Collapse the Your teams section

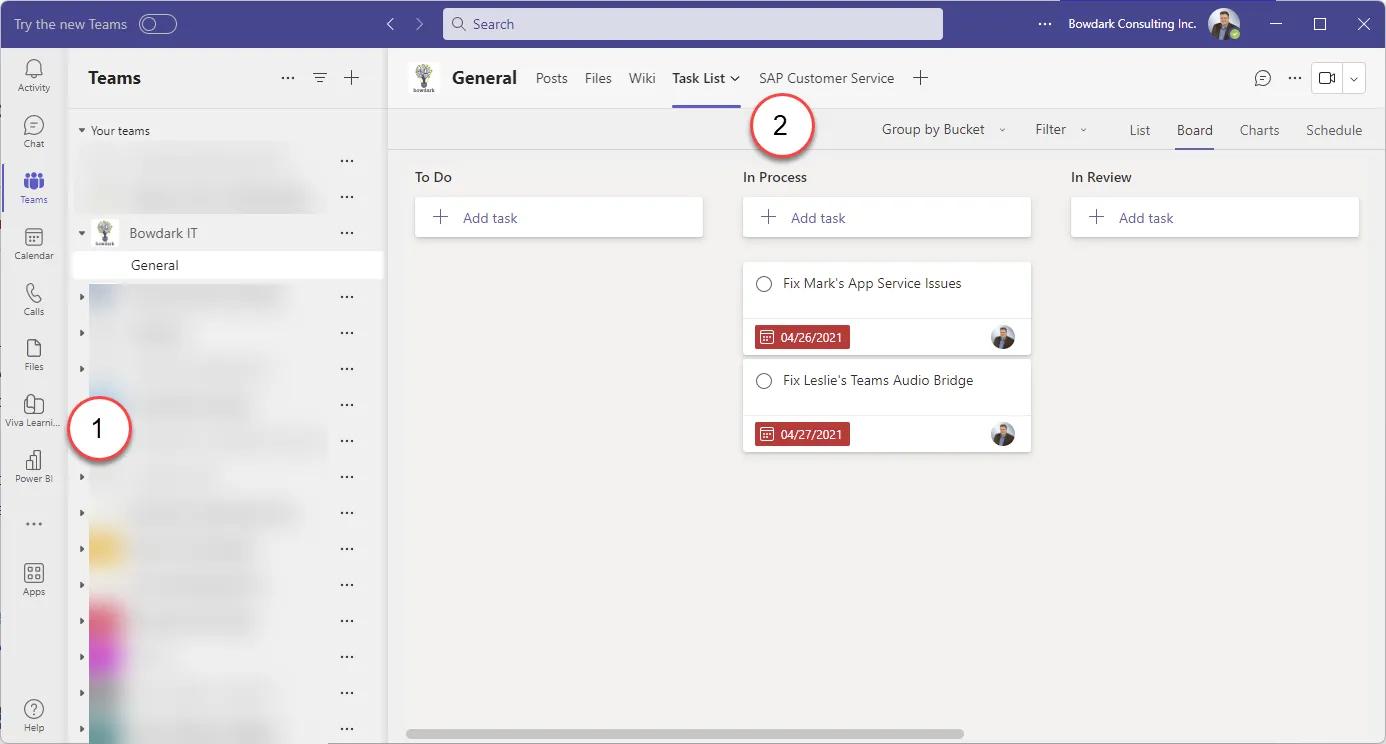82,131
